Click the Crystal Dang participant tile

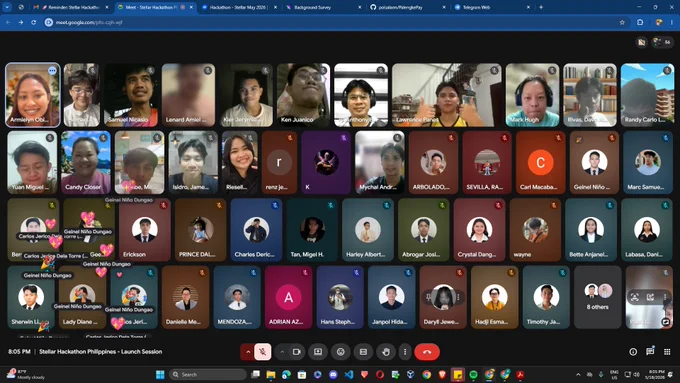[x=479, y=229]
